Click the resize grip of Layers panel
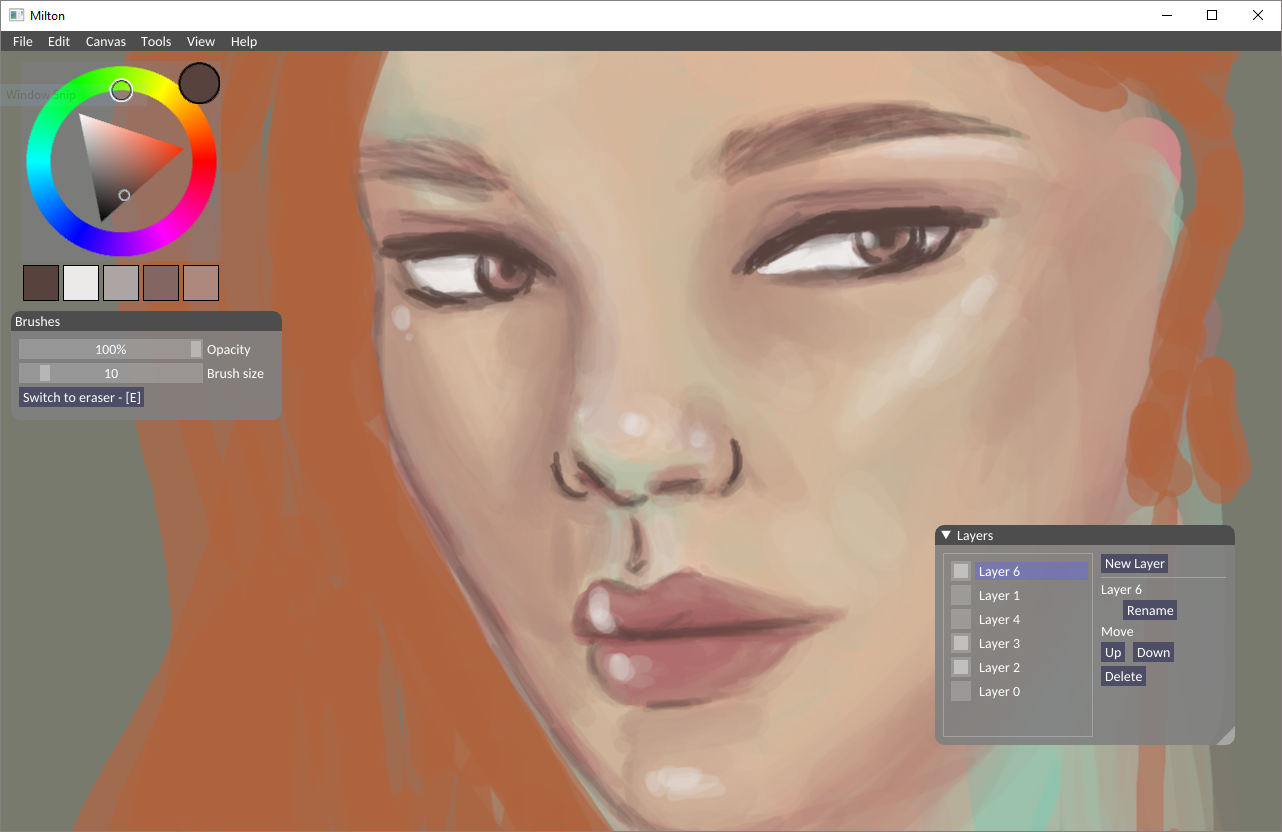The width and height of the screenshot is (1282, 832). tap(1225, 735)
